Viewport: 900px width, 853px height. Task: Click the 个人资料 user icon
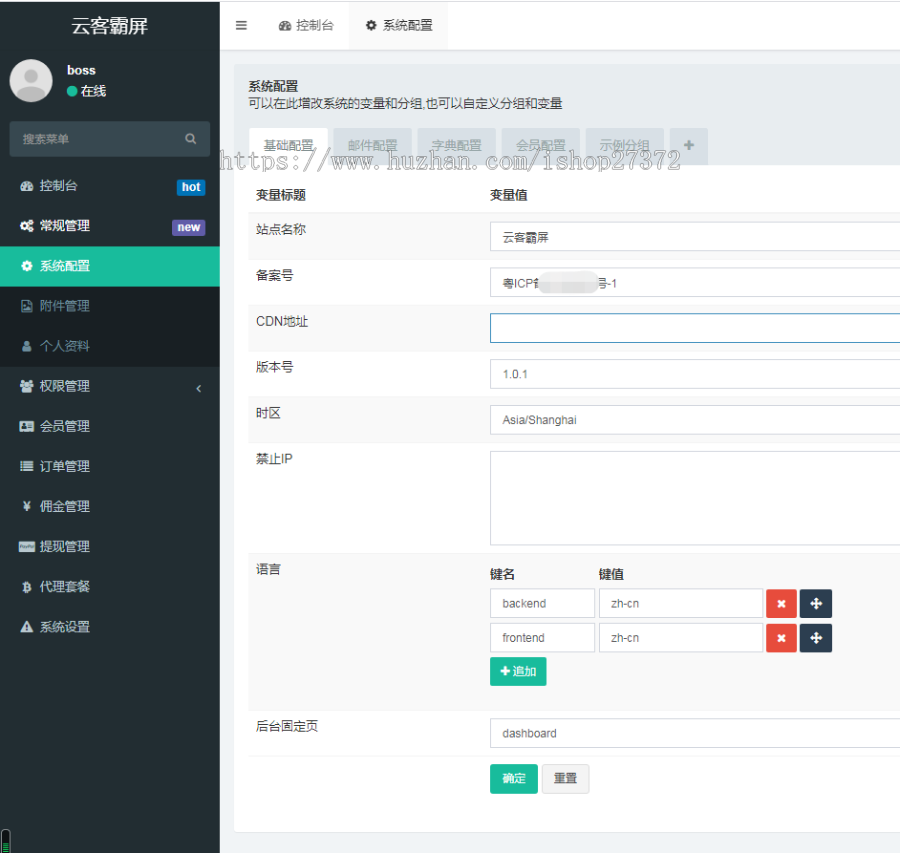tap(26, 346)
